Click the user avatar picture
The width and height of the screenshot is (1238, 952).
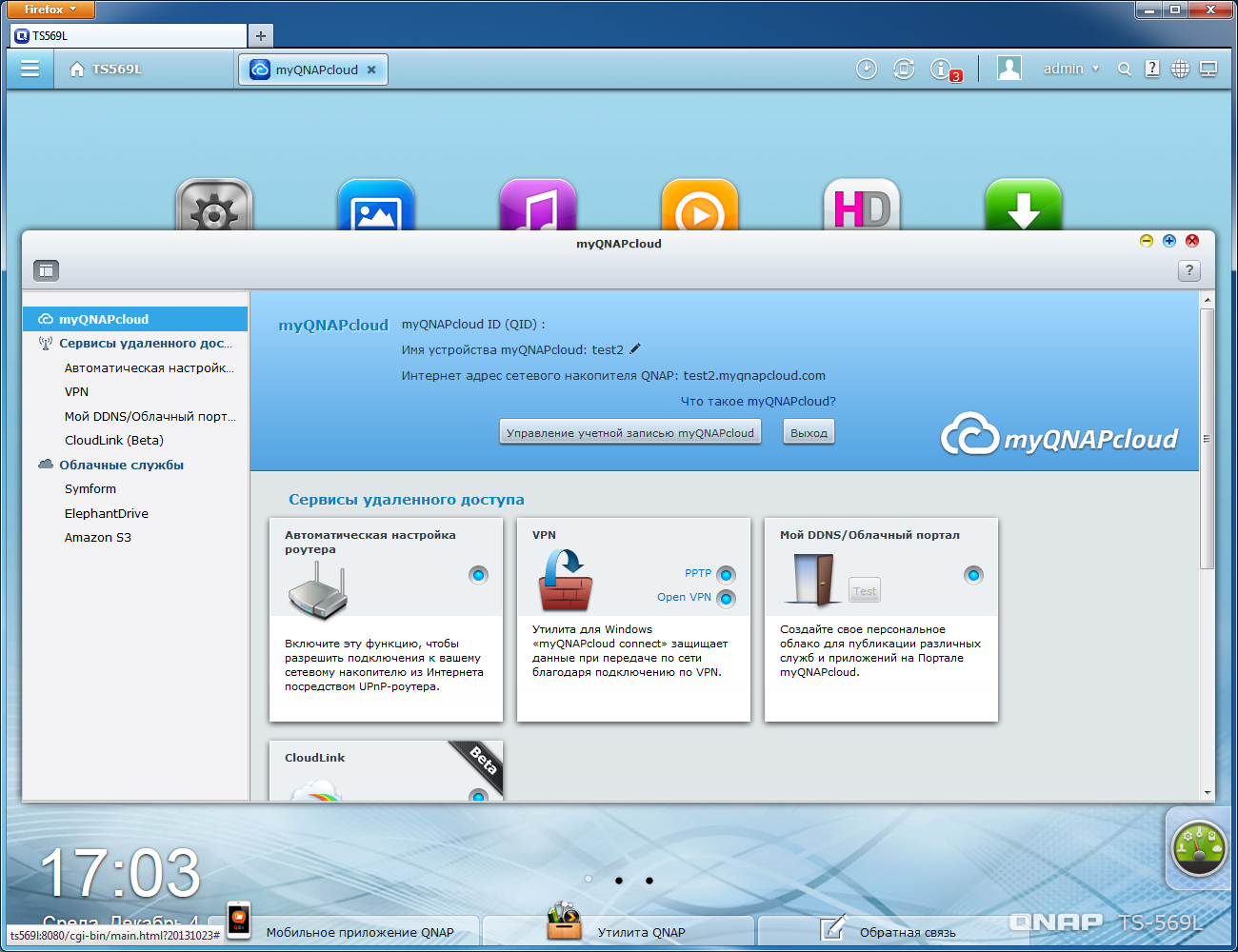1009,68
